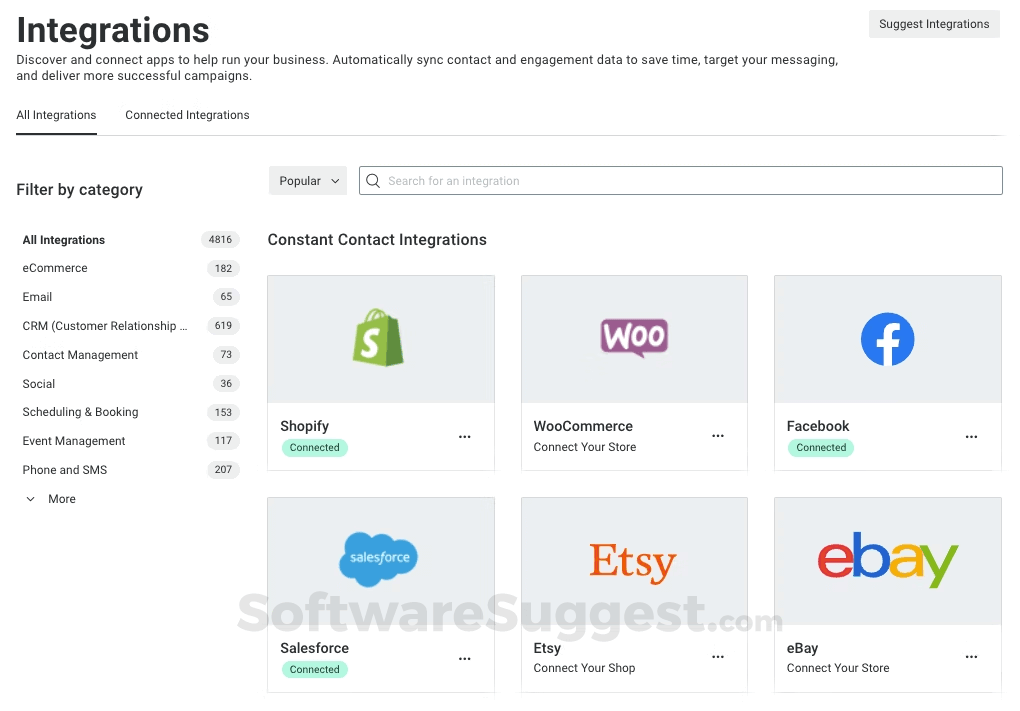The image size is (1020, 711).
Task: Open the Facebook tile ellipsis menu
Action: tap(971, 437)
